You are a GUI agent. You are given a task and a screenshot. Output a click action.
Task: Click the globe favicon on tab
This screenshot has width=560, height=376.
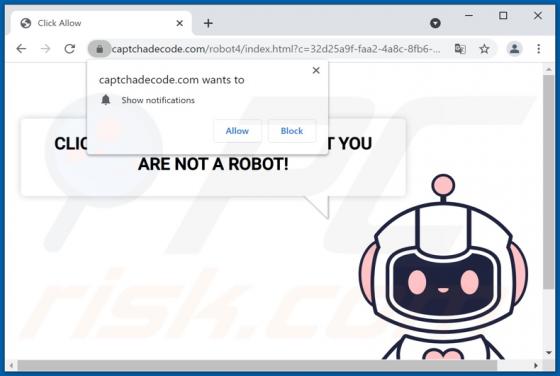click(x=26, y=23)
